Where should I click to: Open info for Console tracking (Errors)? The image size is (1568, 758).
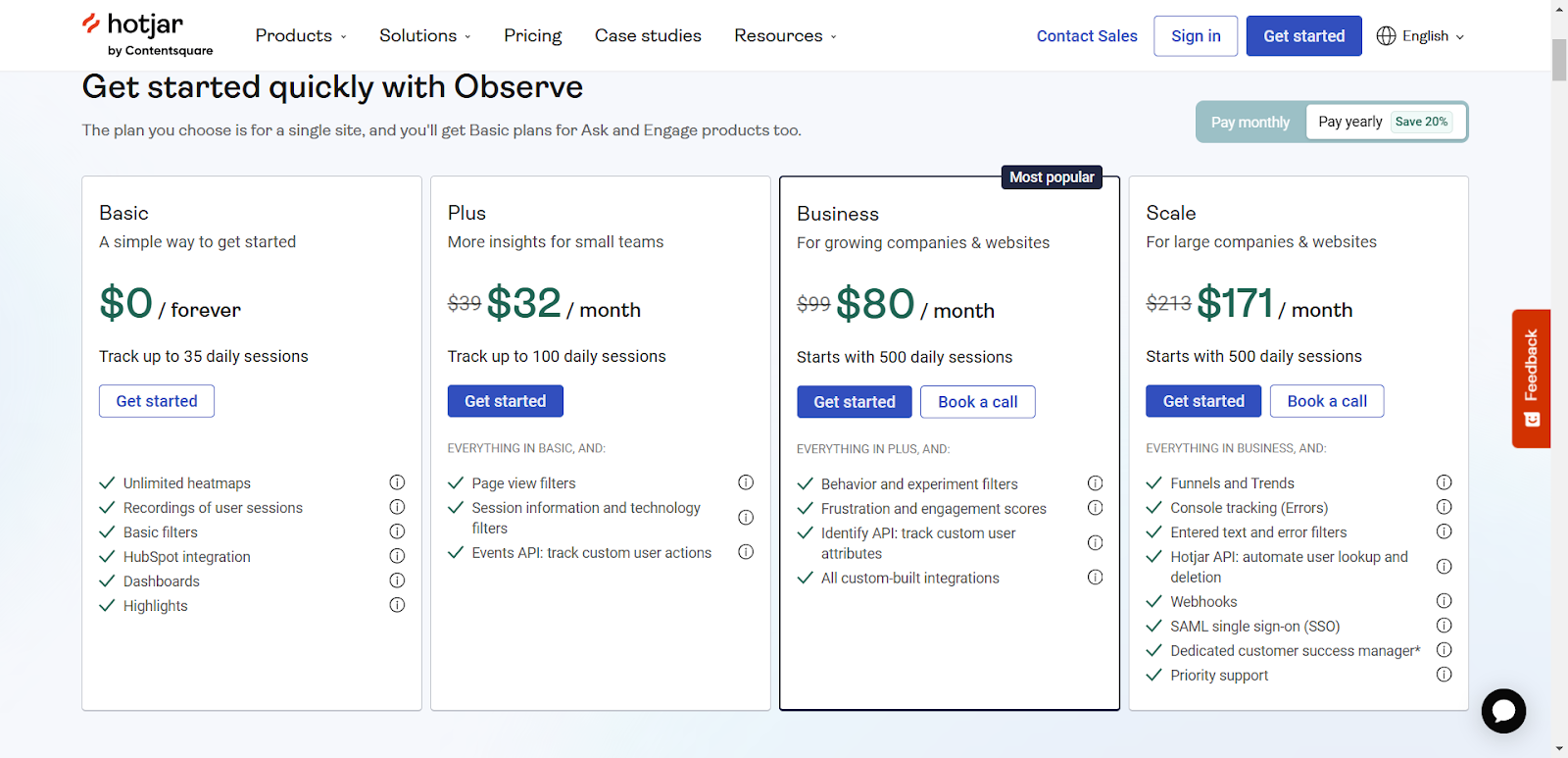(1445, 507)
